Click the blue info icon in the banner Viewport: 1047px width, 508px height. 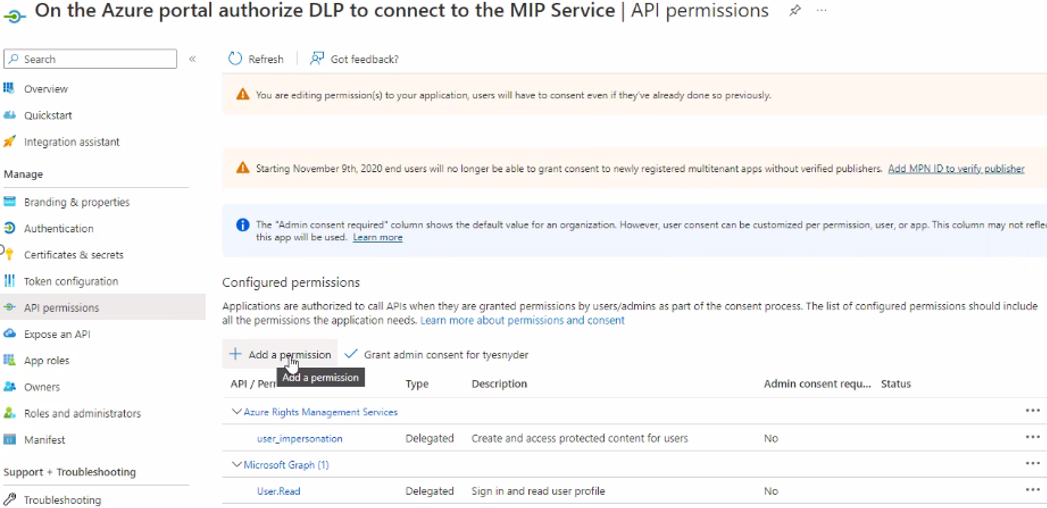tap(242, 225)
